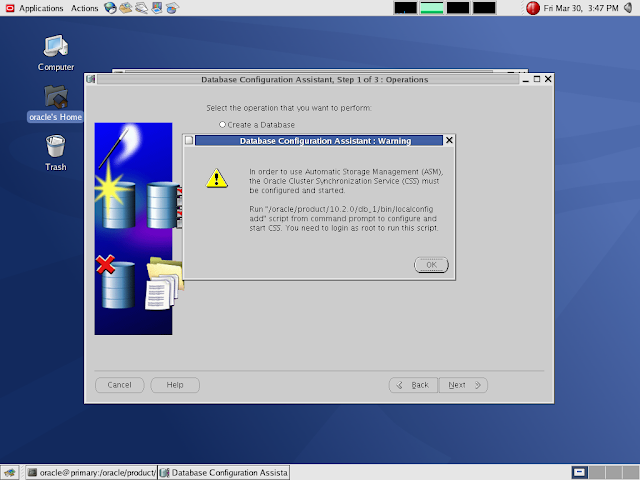The height and width of the screenshot is (480, 640).
Task: Click Next in the configuration assistant
Action: pyautogui.click(x=463, y=385)
